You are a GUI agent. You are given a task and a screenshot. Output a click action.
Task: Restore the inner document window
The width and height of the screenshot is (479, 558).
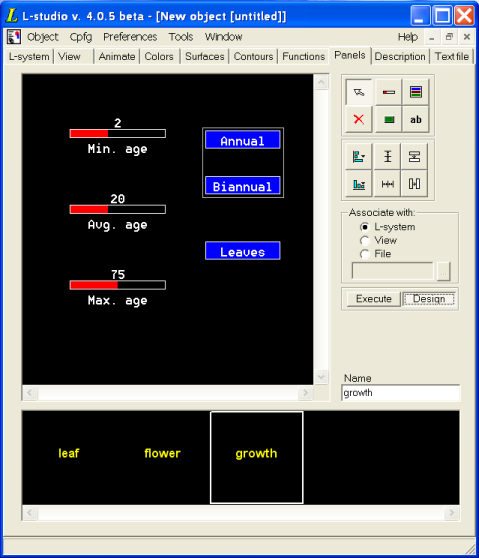(449, 37)
